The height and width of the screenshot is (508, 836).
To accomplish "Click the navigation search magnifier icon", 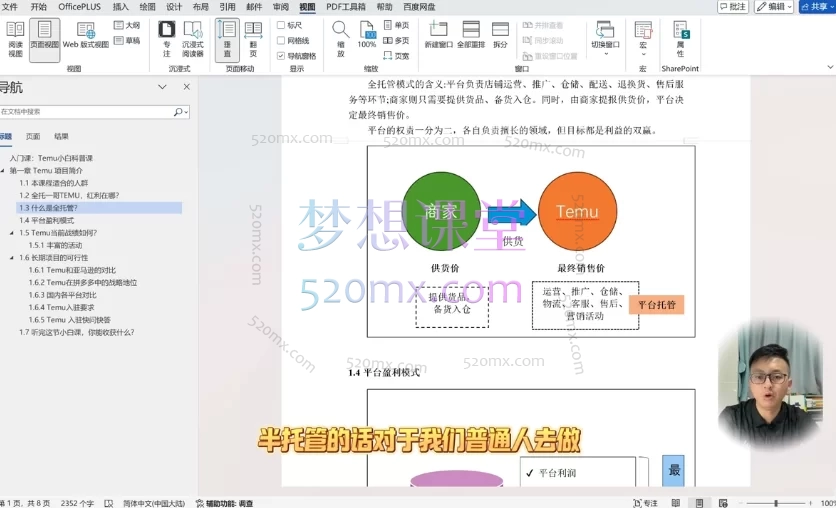I will [x=178, y=112].
